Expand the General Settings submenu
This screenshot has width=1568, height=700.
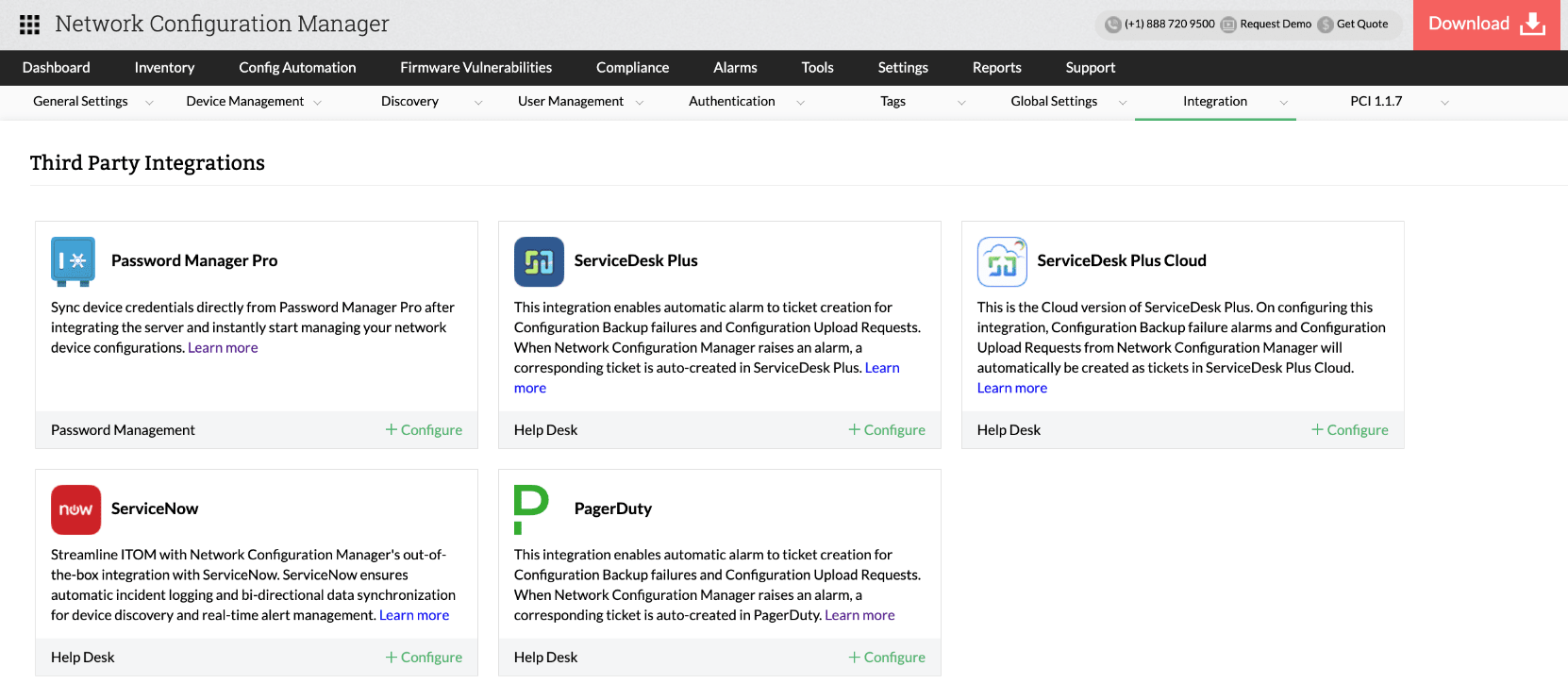pos(149,103)
